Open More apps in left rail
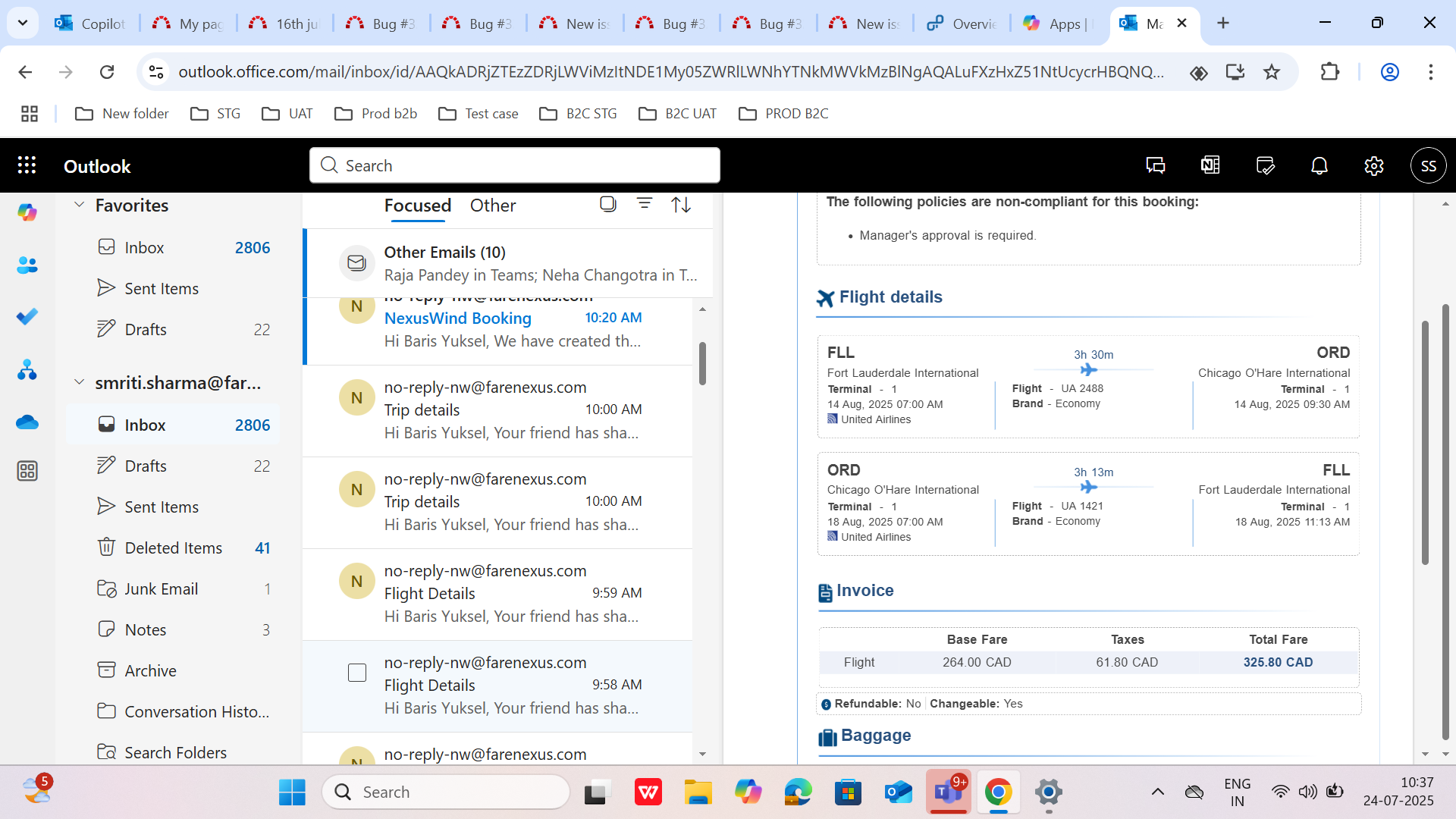 pyautogui.click(x=27, y=471)
